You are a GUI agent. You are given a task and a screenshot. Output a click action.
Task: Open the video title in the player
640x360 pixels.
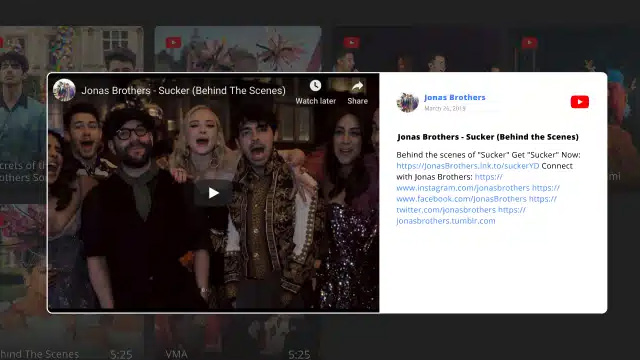point(183,91)
